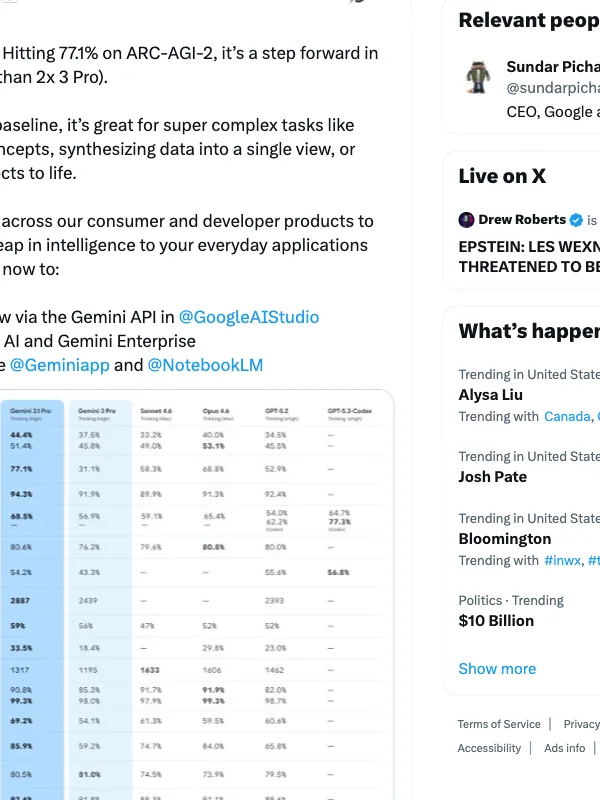
Task: Open the Privacy link in the footer
Action: tap(581, 724)
